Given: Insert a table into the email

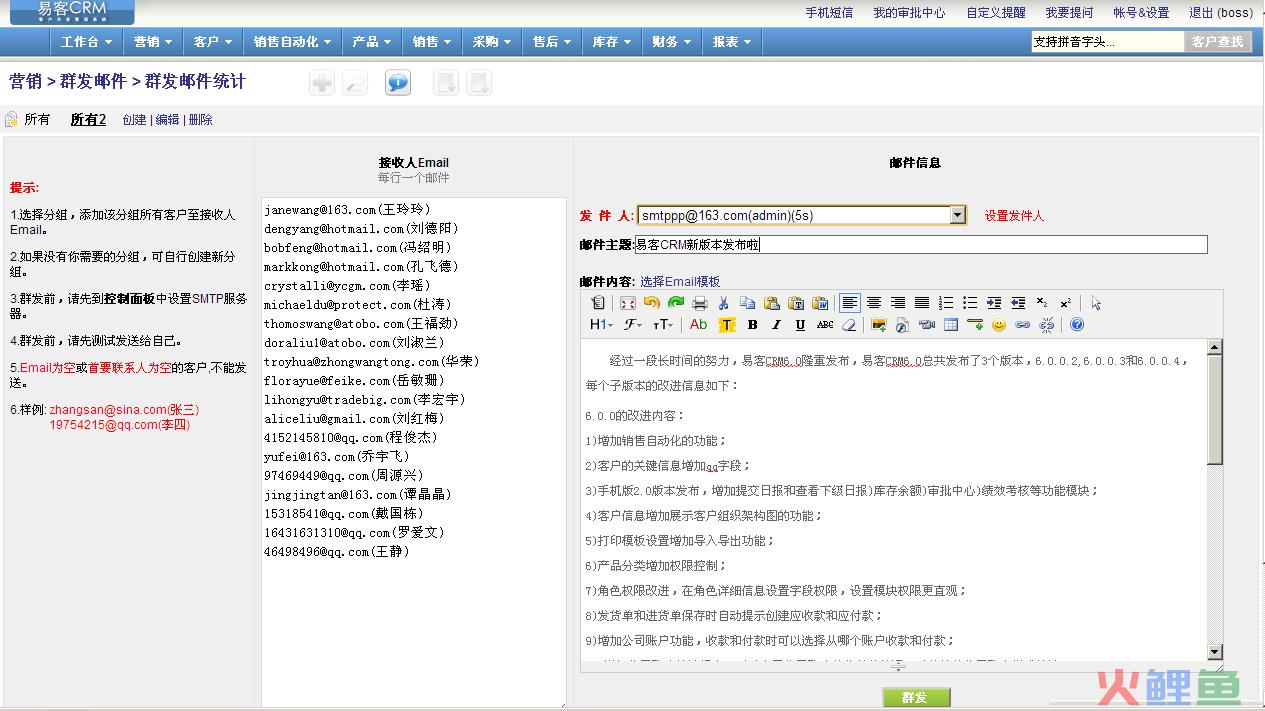Looking at the screenshot, I should (x=951, y=325).
